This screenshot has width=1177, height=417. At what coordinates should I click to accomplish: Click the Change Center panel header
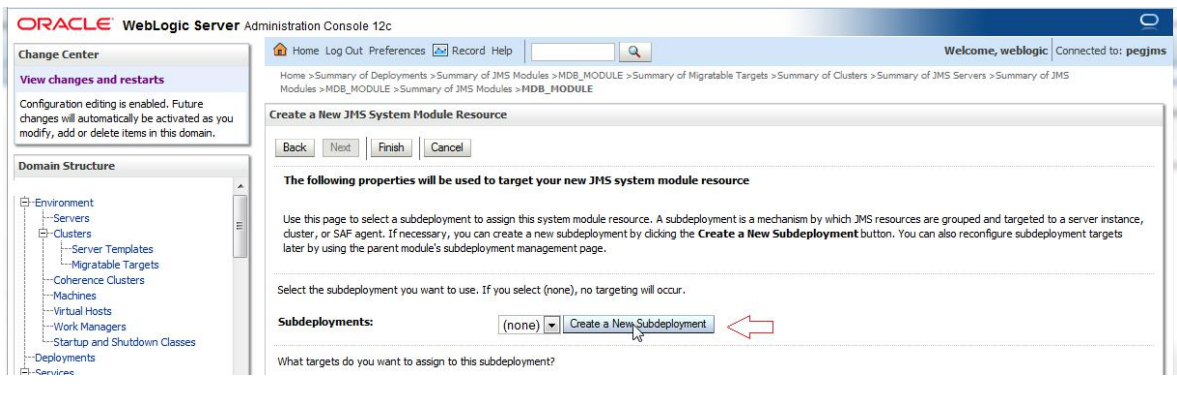tap(132, 55)
